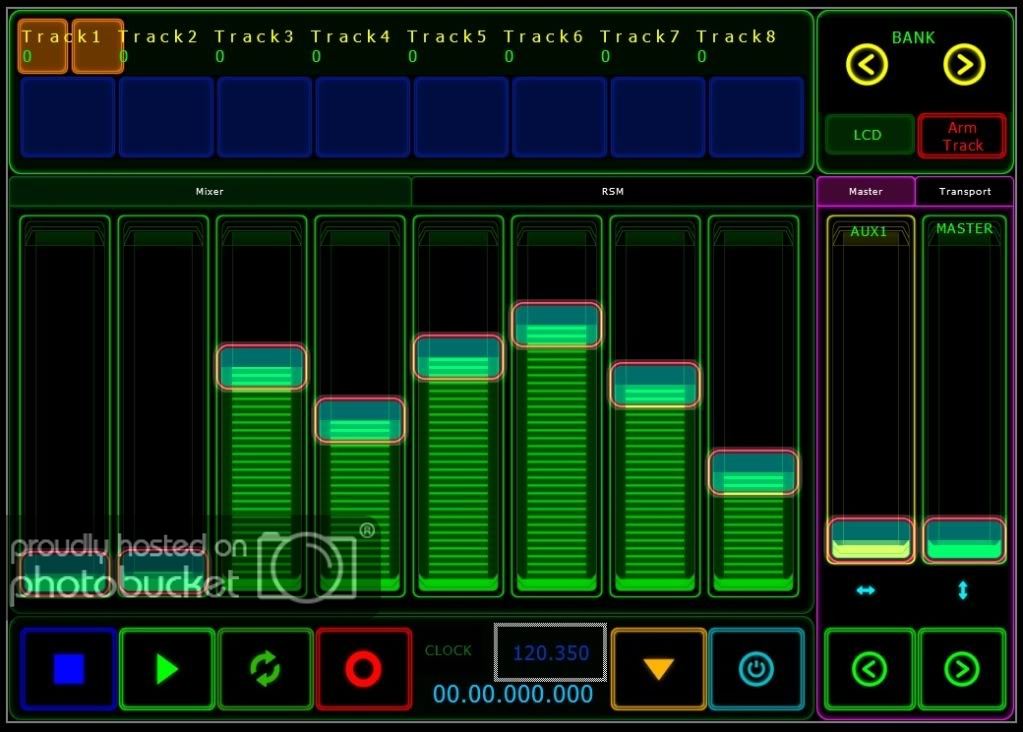This screenshot has width=1023, height=732.
Task: Enable the Arm Track button
Action: [x=962, y=136]
